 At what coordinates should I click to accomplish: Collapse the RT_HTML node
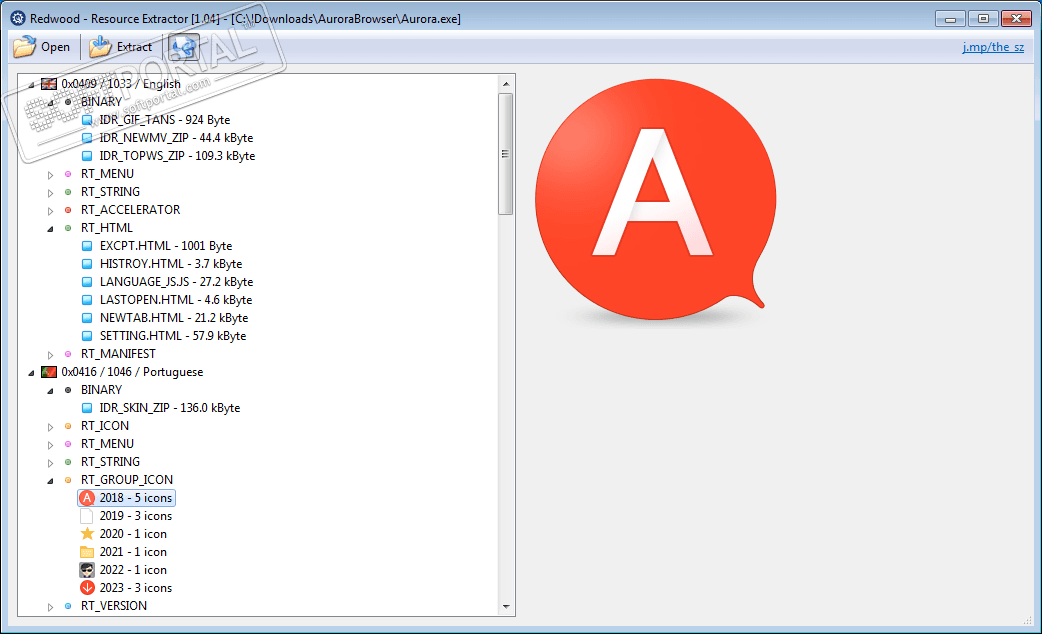tap(51, 229)
